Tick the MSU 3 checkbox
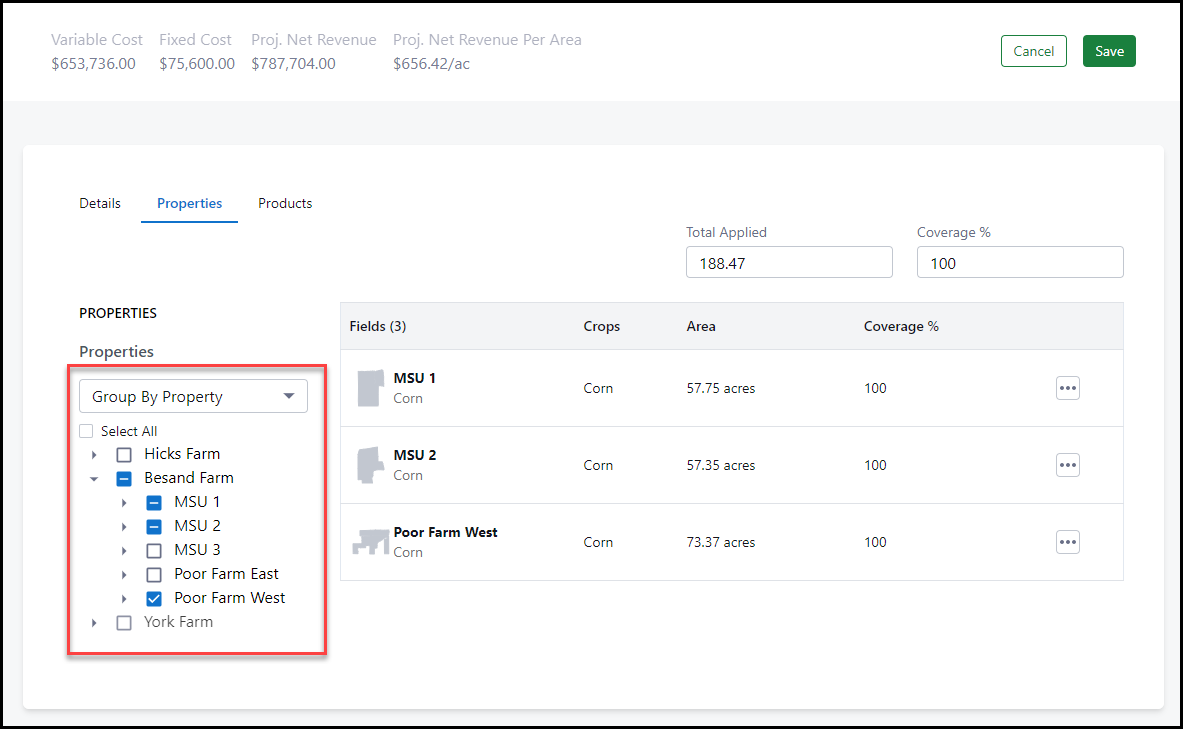Screen dimensions: 1183x729 point(154,550)
